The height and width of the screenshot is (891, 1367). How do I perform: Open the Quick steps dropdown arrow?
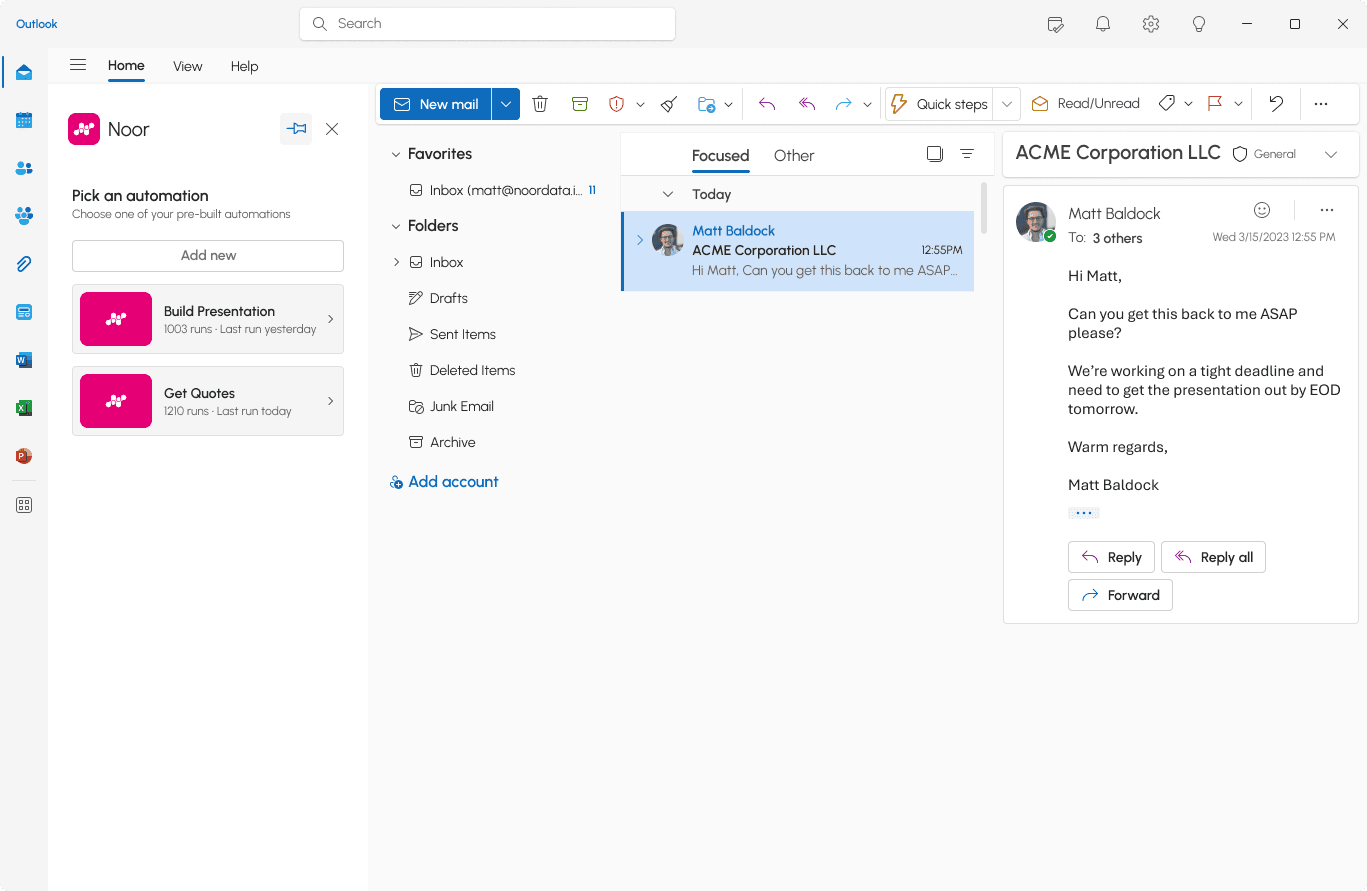point(1007,104)
